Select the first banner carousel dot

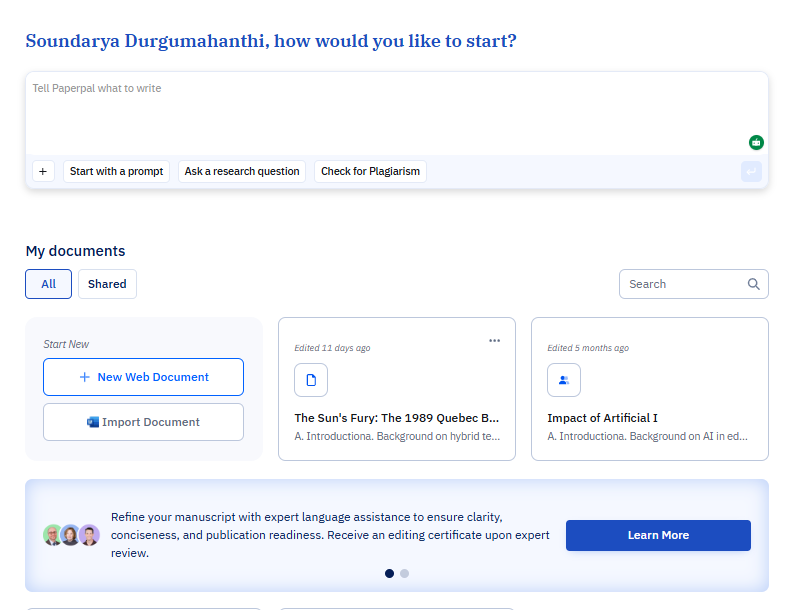point(389,573)
